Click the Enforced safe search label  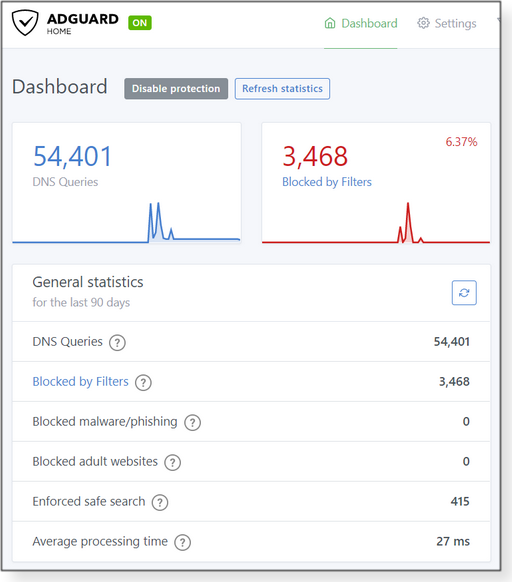tap(89, 501)
